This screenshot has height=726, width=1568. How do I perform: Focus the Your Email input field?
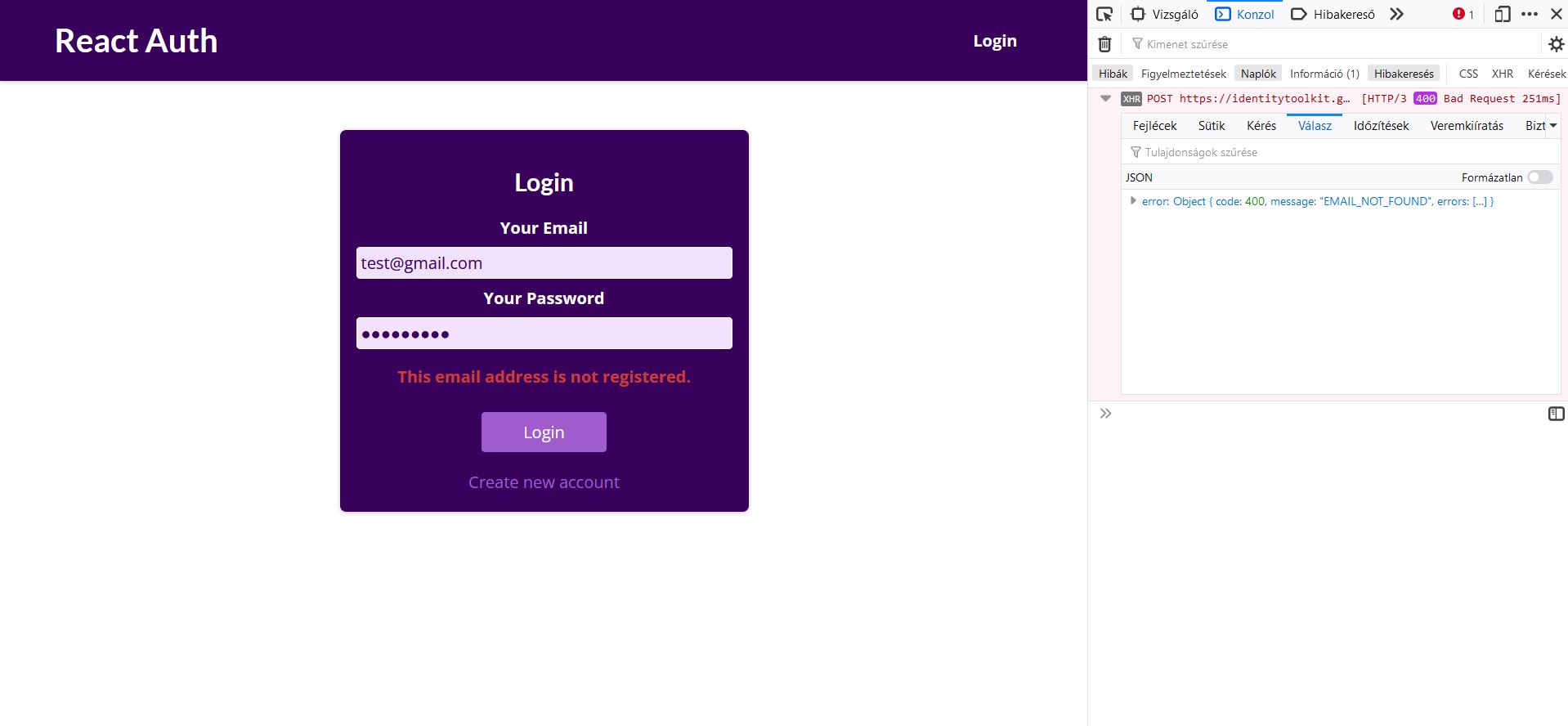point(544,263)
